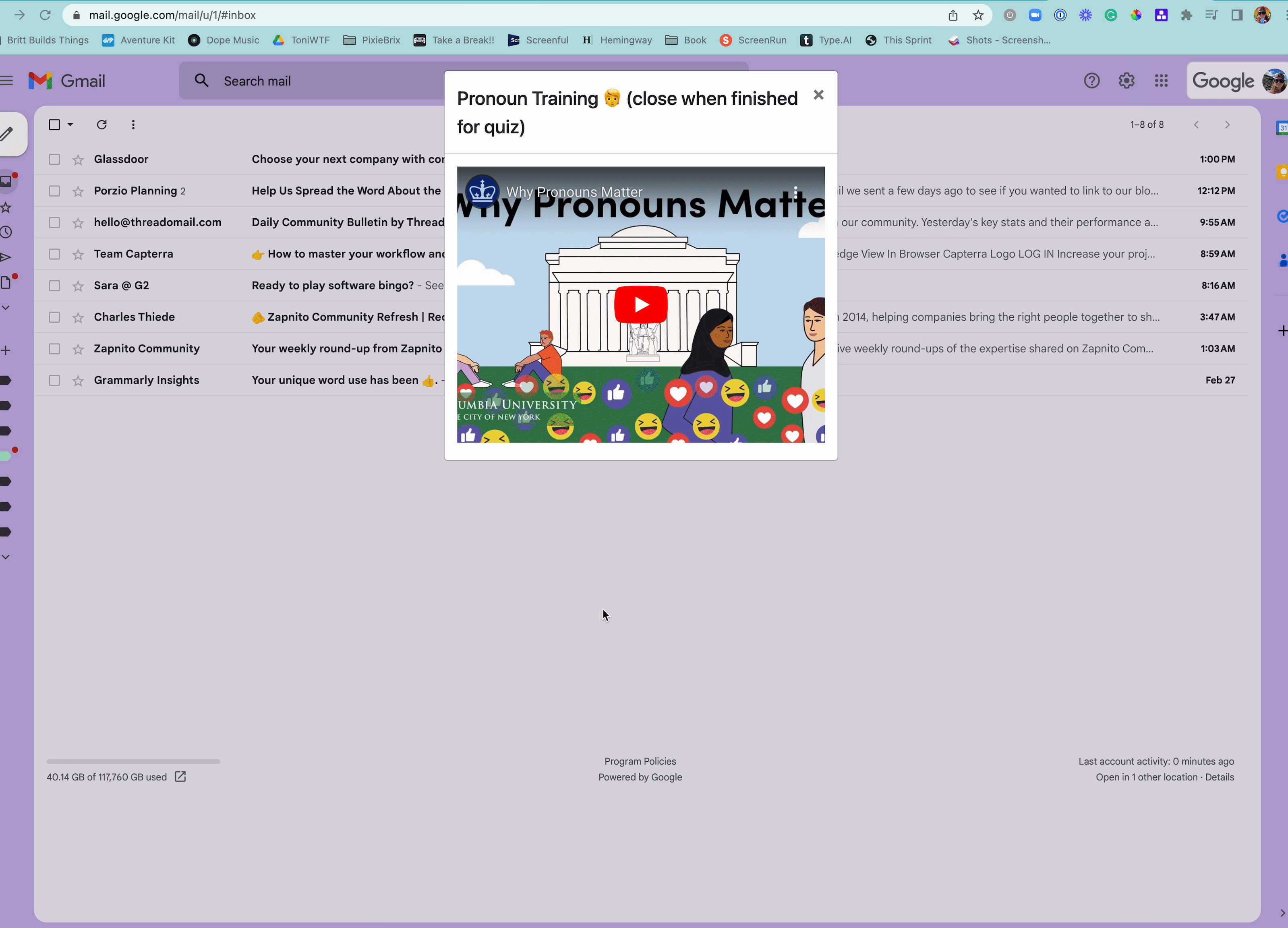The height and width of the screenshot is (928, 1288).
Task: Open the Google apps grid
Action: click(x=1161, y=81)
